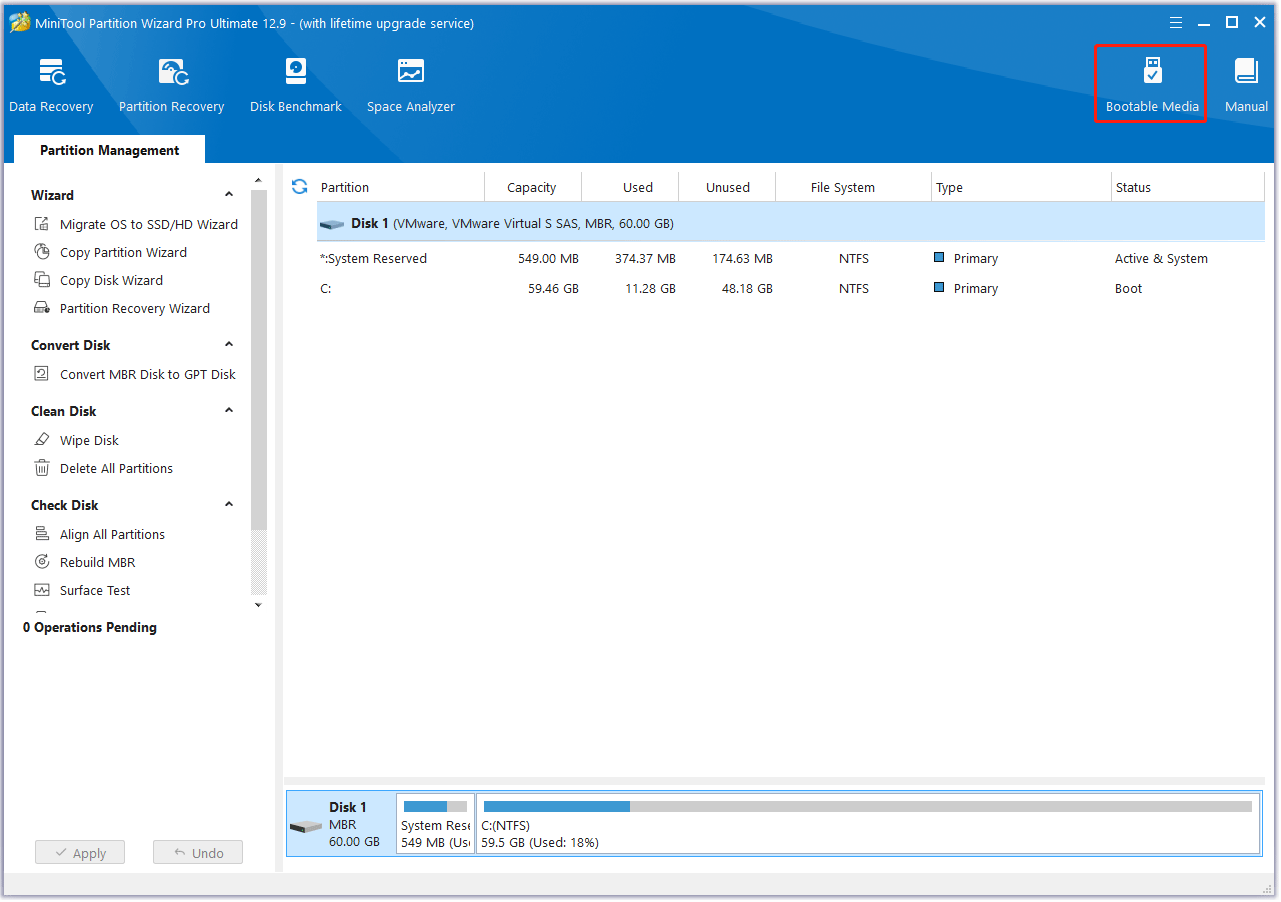The width and height of the screenshot is (1281, 902).
Task: Collapse the Check Disk section
Action: pyautogui.click(x=229, y=505)
